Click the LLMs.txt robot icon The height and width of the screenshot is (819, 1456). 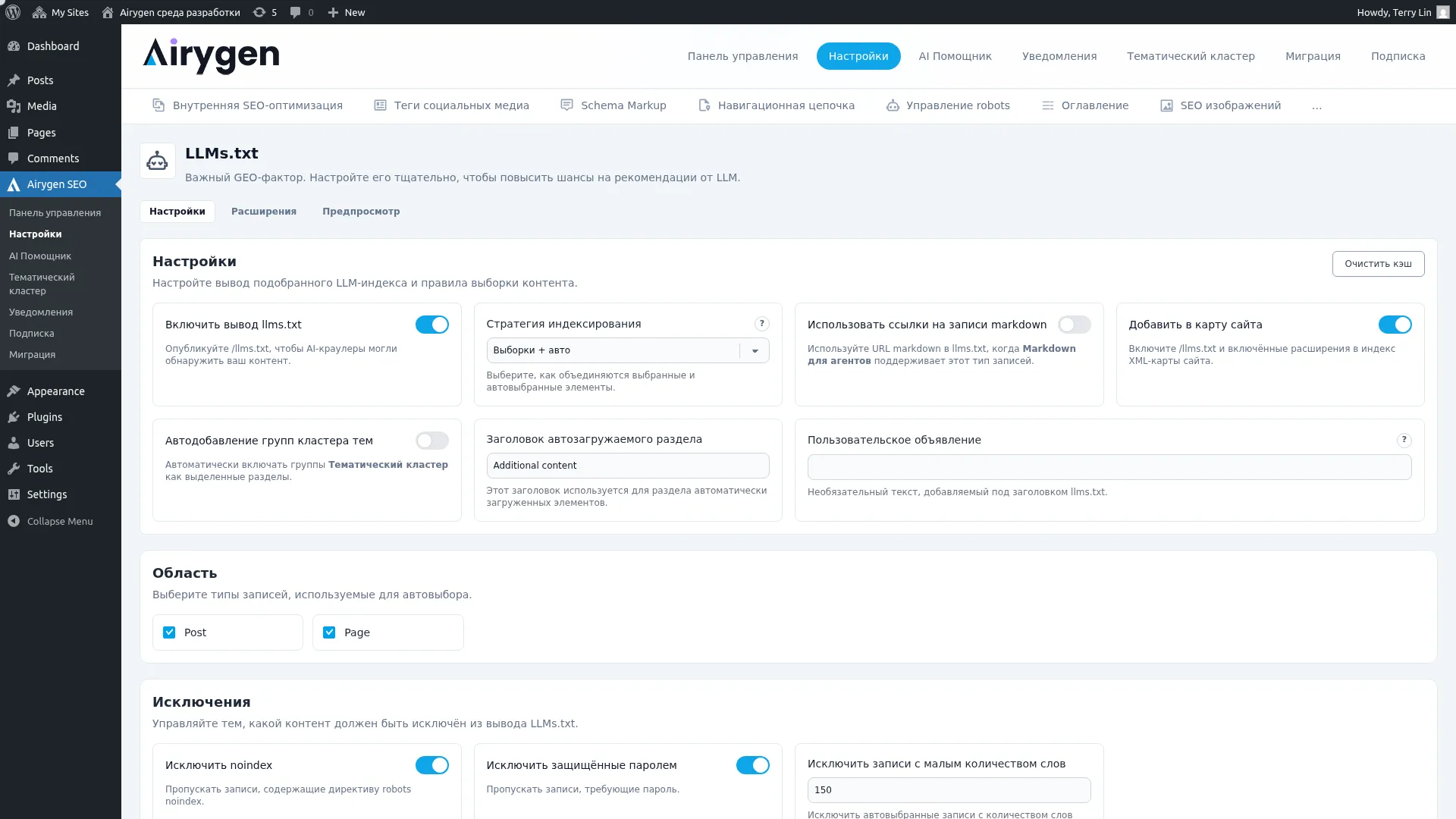click(x=157, y=161)
